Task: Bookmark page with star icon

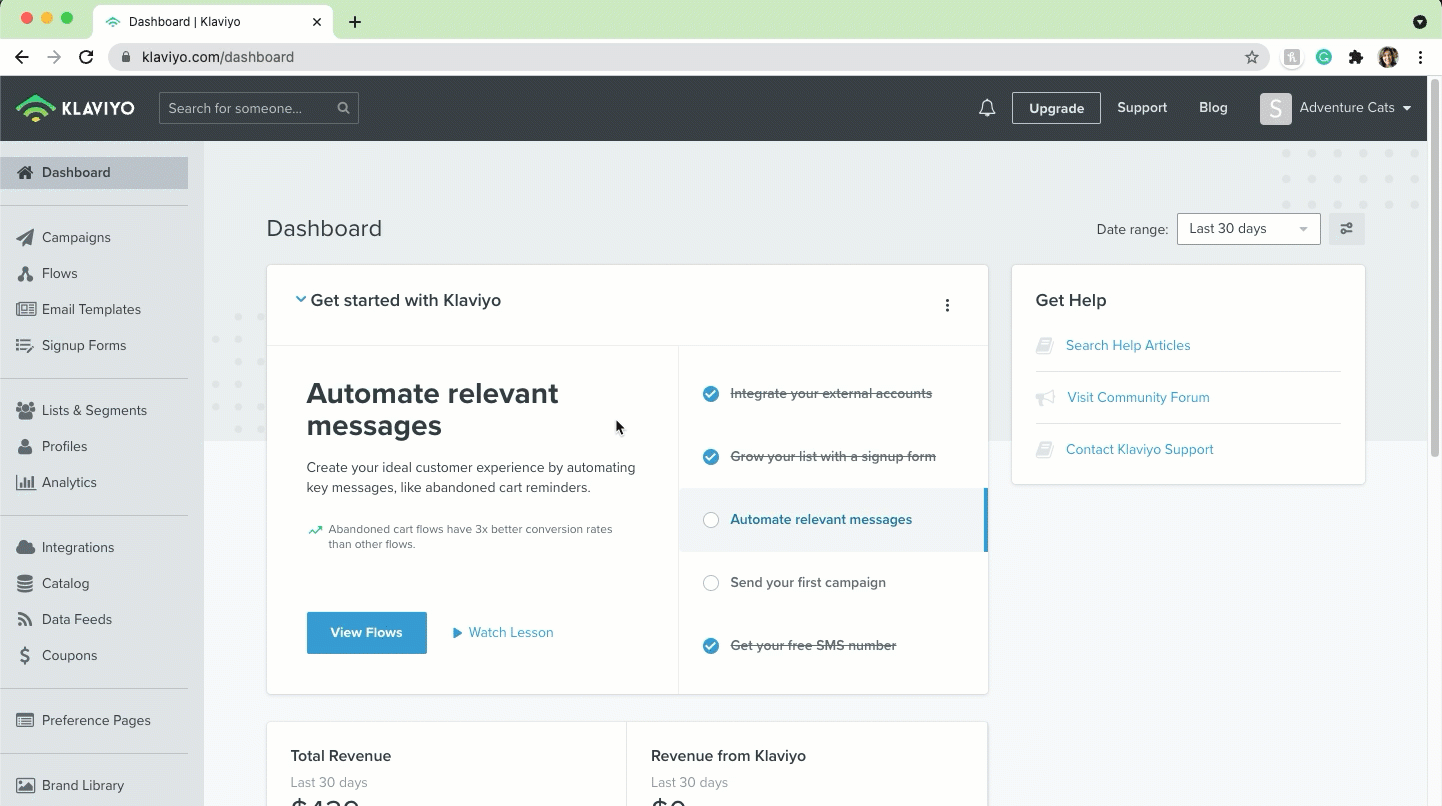Action: [x=1251, y=57]
